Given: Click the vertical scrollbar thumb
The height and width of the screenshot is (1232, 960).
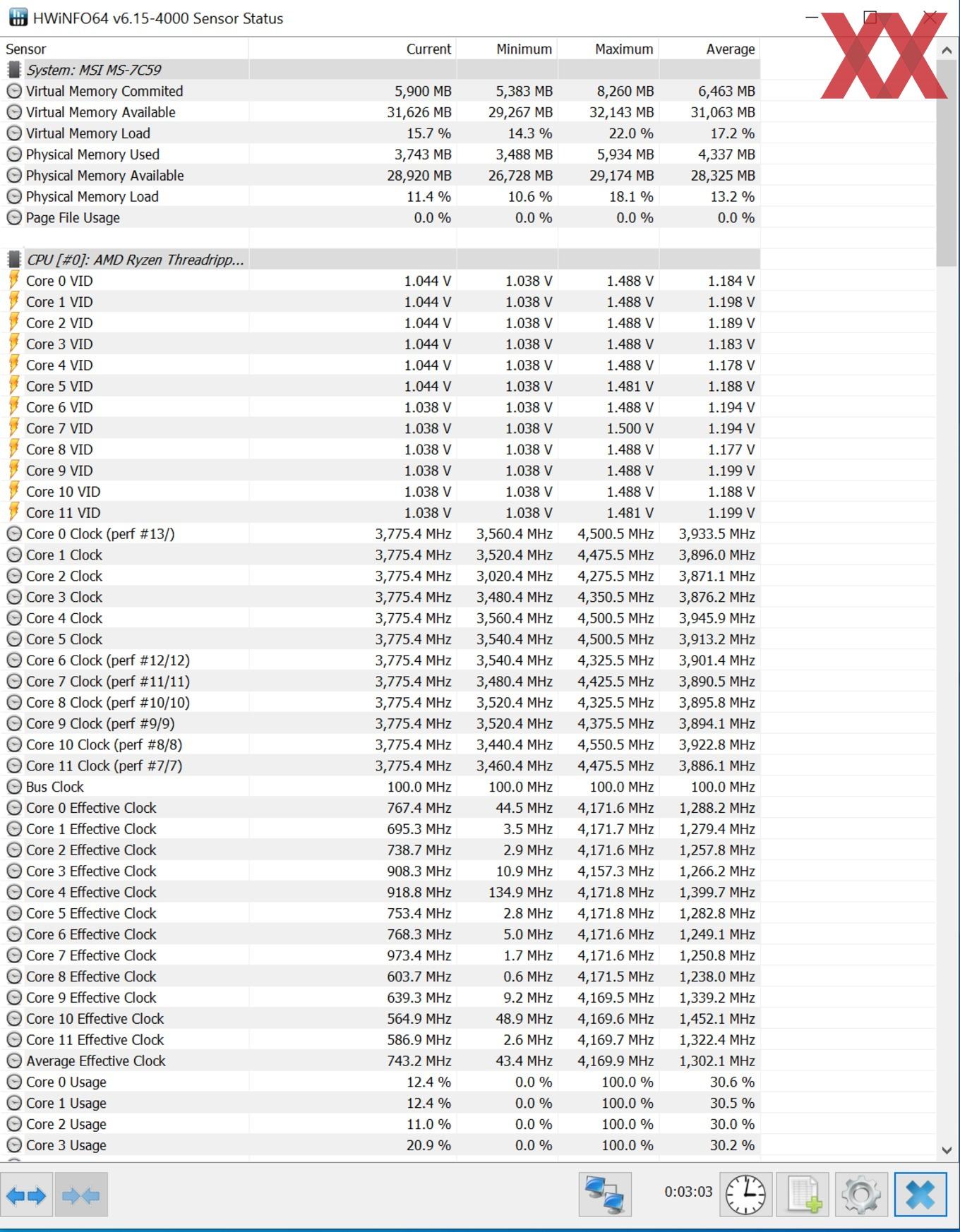Looking at the screenshot, I should pos(947,164).
